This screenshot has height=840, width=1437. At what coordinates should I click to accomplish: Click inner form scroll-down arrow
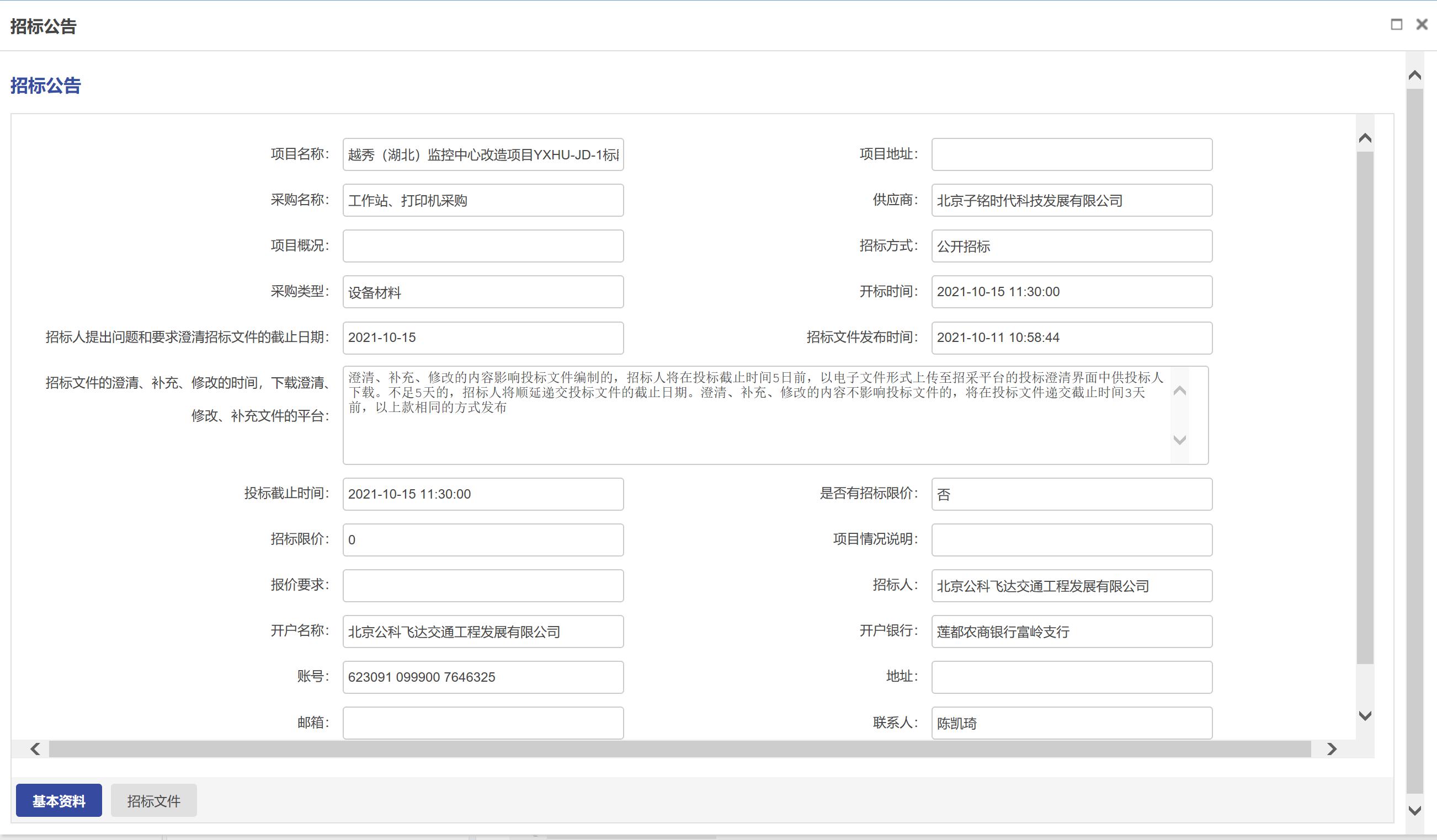tap(1365, 716)
